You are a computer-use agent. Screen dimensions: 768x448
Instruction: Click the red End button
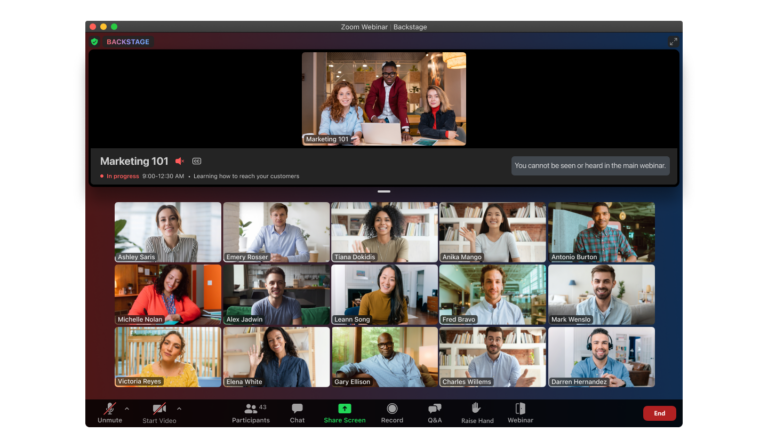(x=659, y=413)
